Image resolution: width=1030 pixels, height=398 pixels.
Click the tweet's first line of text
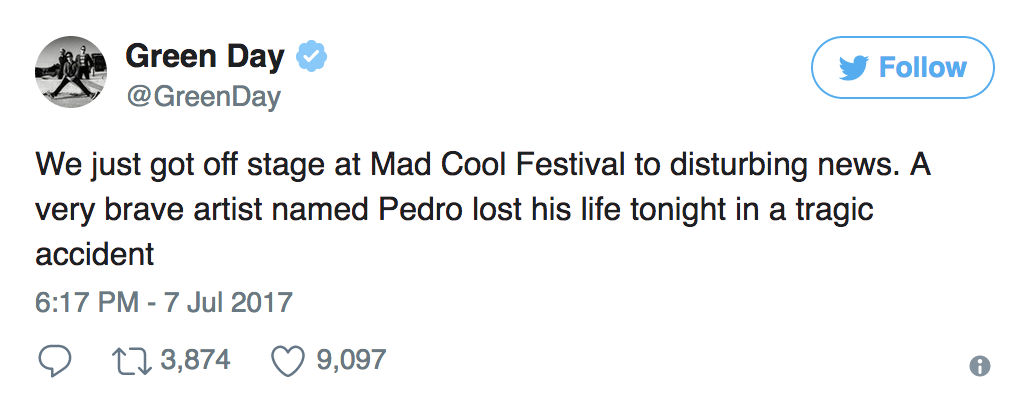pos(483,165)
